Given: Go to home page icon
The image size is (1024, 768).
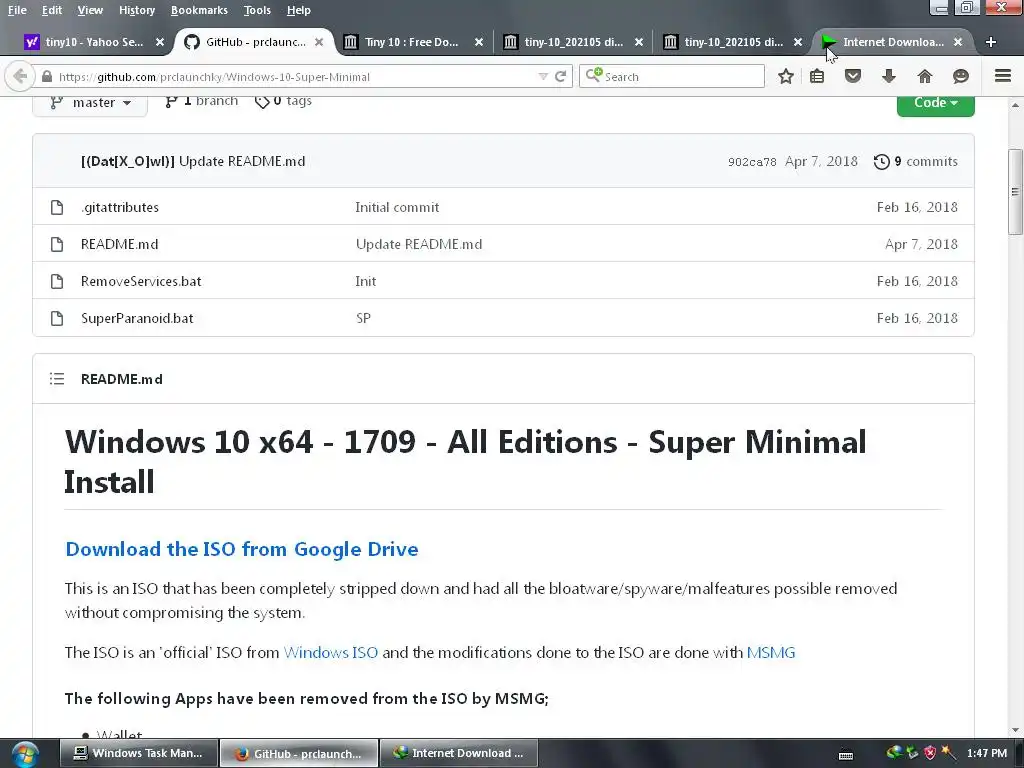Looking at the screenshot, I should click(925, 76).
